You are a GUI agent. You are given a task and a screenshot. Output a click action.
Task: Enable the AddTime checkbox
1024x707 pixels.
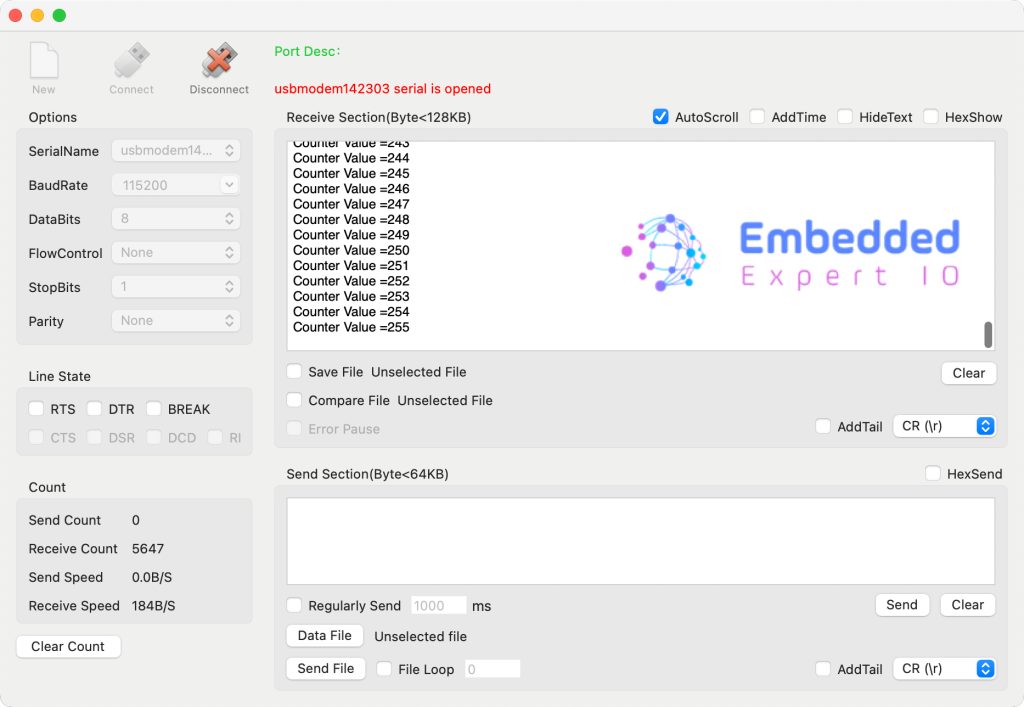(x=758, y=117)
